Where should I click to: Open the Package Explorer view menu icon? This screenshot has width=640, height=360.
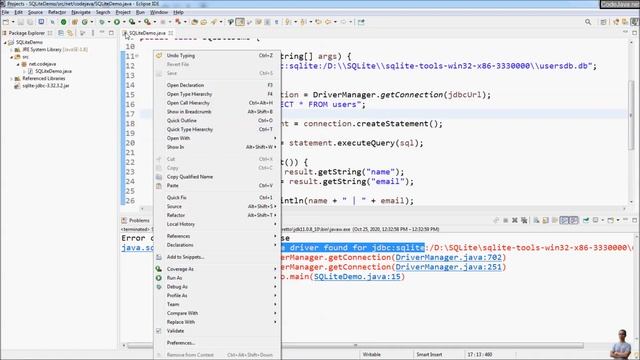click(x=93, y=33)
